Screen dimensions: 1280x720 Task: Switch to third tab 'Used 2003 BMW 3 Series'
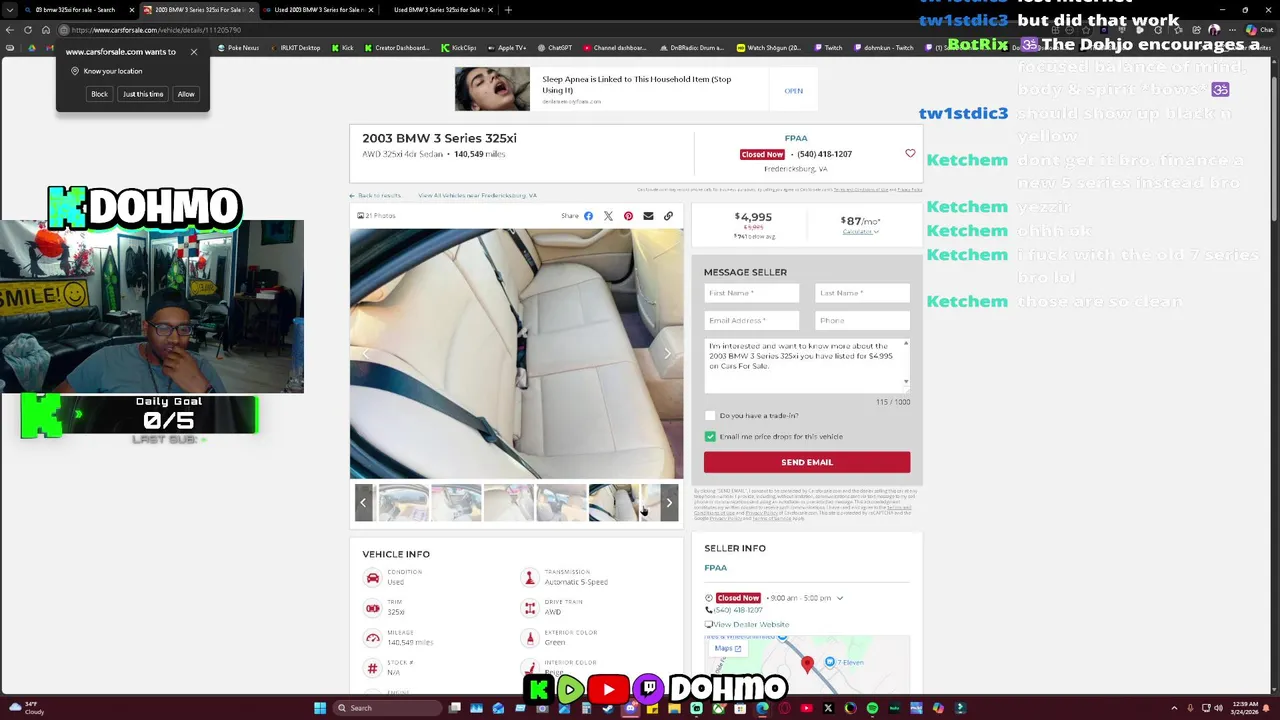click(x=318, y=10)
